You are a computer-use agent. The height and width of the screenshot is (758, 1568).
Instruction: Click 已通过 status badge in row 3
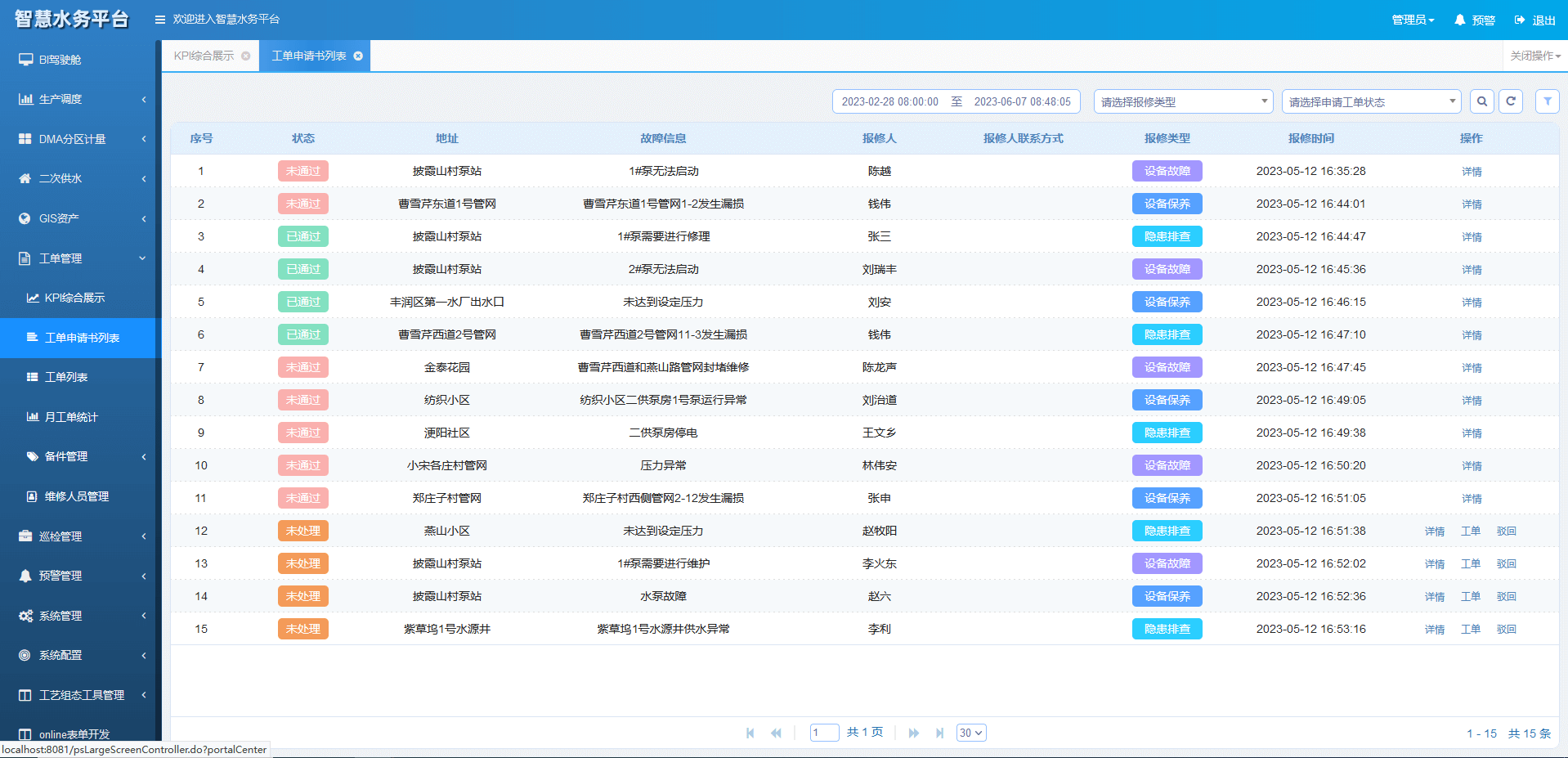[303, 236]
